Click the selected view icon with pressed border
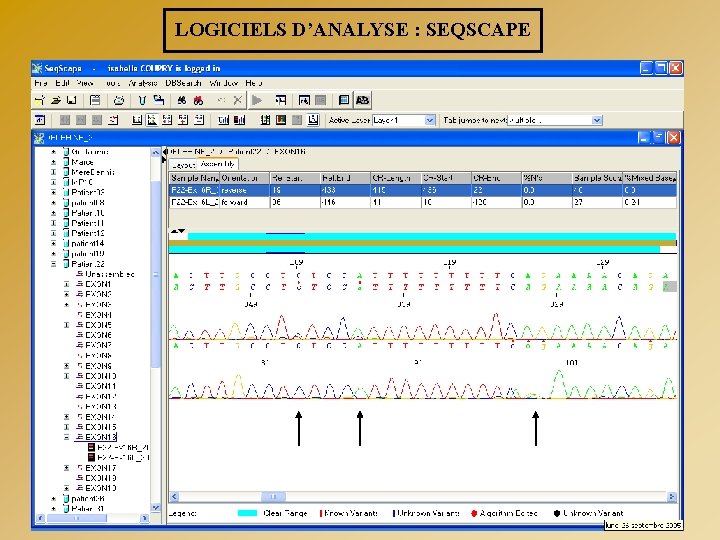Viewport: 720px width, 540px height. [152, 120]
